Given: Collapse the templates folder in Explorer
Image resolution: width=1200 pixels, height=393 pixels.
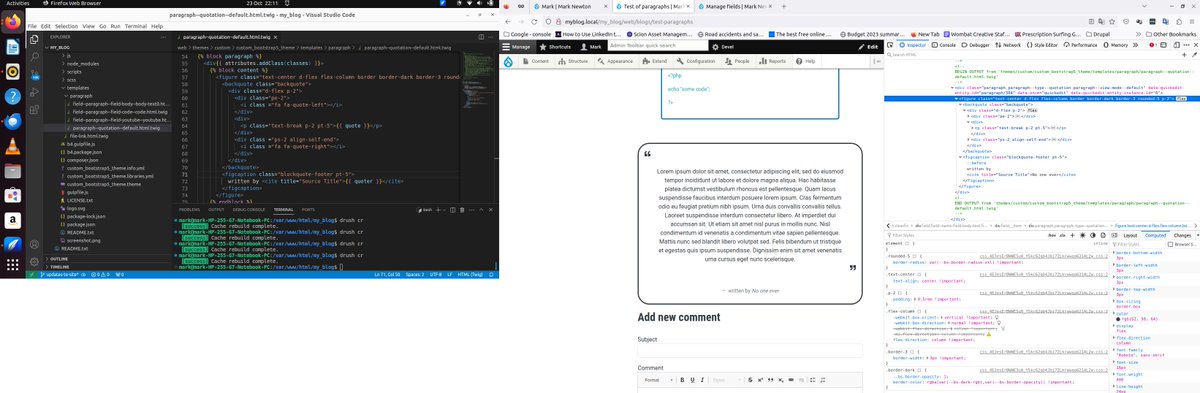Looking at the screenshot, I should (x=79, y=88).
